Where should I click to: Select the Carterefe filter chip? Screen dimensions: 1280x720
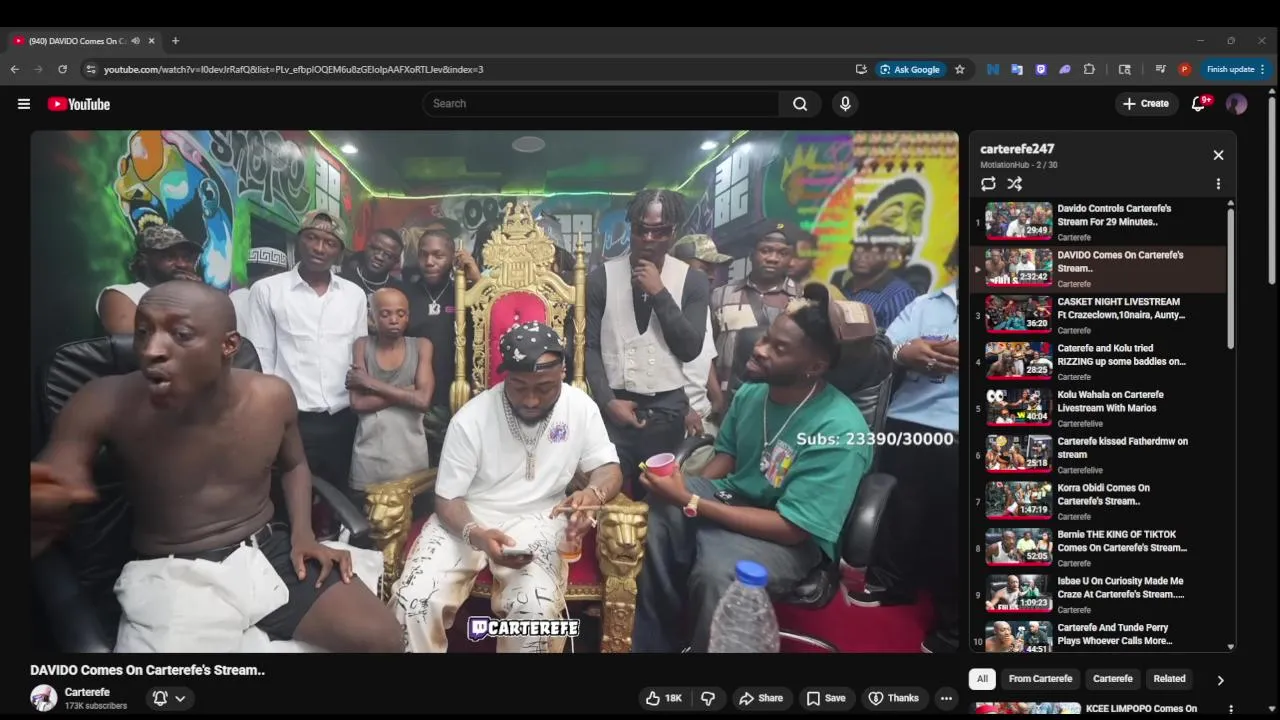[x=1113, y=679]
